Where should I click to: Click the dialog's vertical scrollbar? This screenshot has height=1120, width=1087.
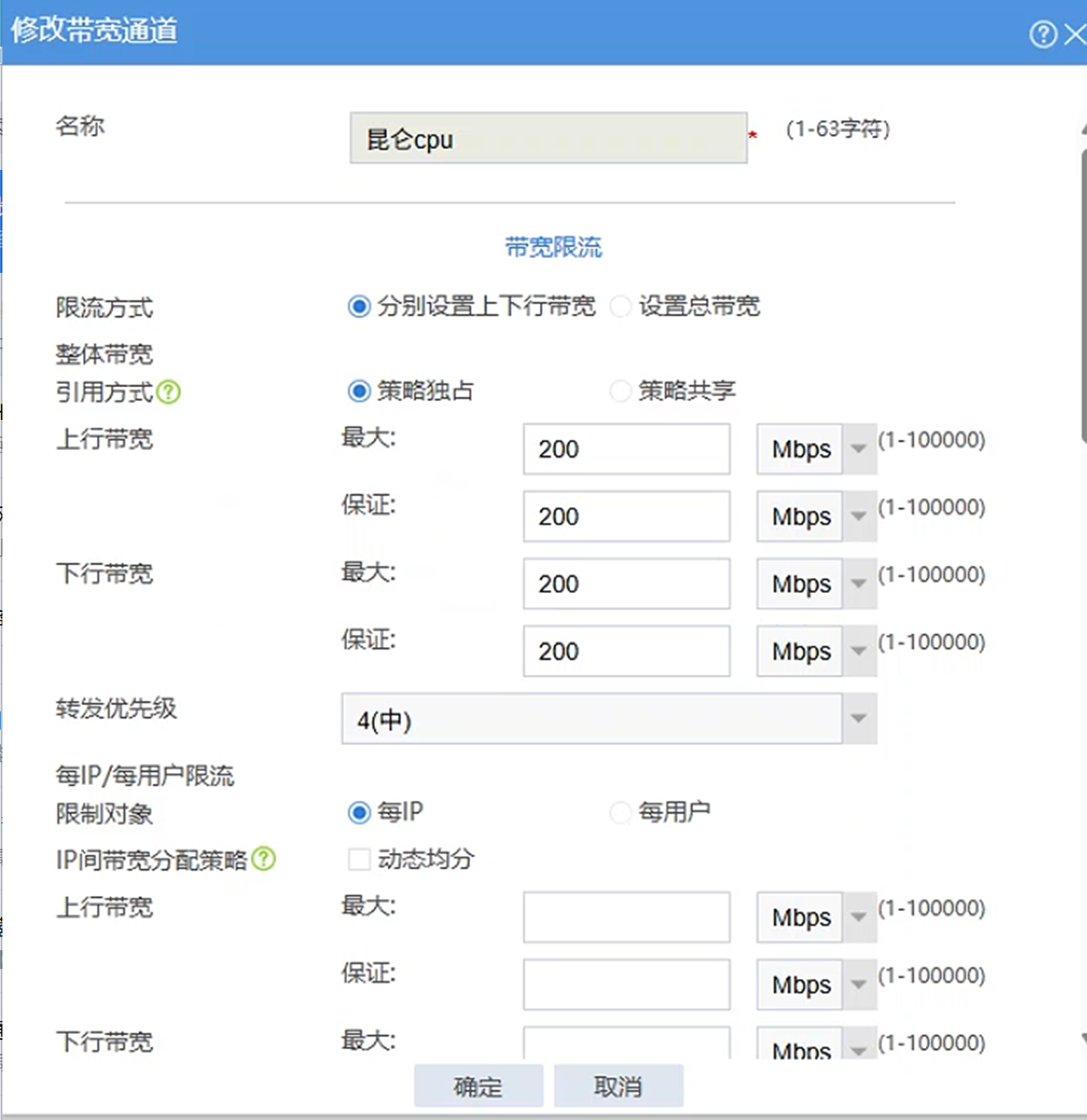pyautogui.click(x=1083, y=294)
